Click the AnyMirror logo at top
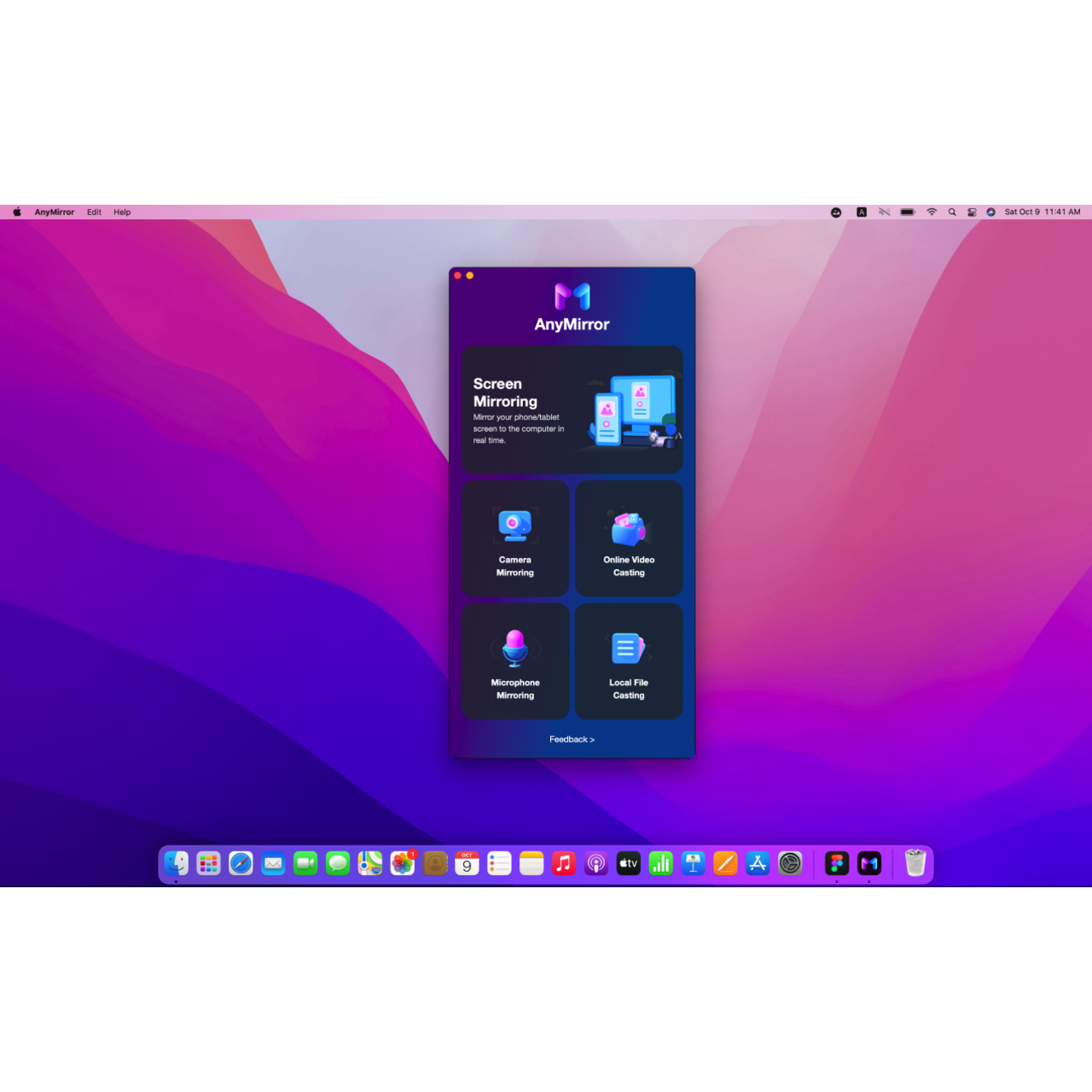Screen dimensions: 1092x1092 coord(572,297)
